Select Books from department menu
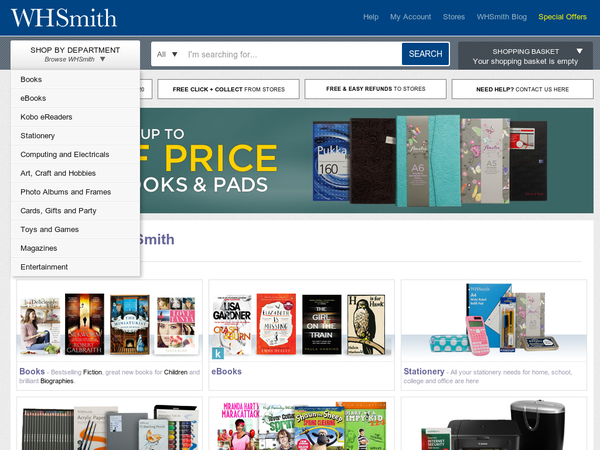The height and width of the screenshot is (450, 600). pos(75,80)
